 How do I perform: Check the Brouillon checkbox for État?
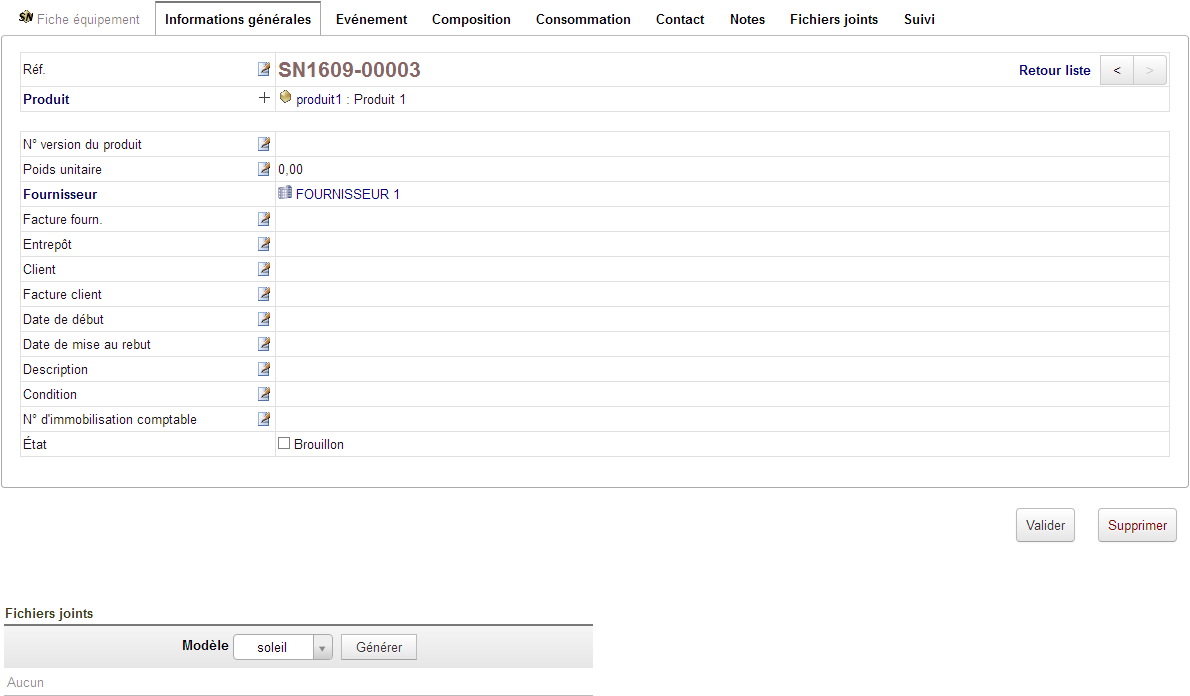[283, 442]
